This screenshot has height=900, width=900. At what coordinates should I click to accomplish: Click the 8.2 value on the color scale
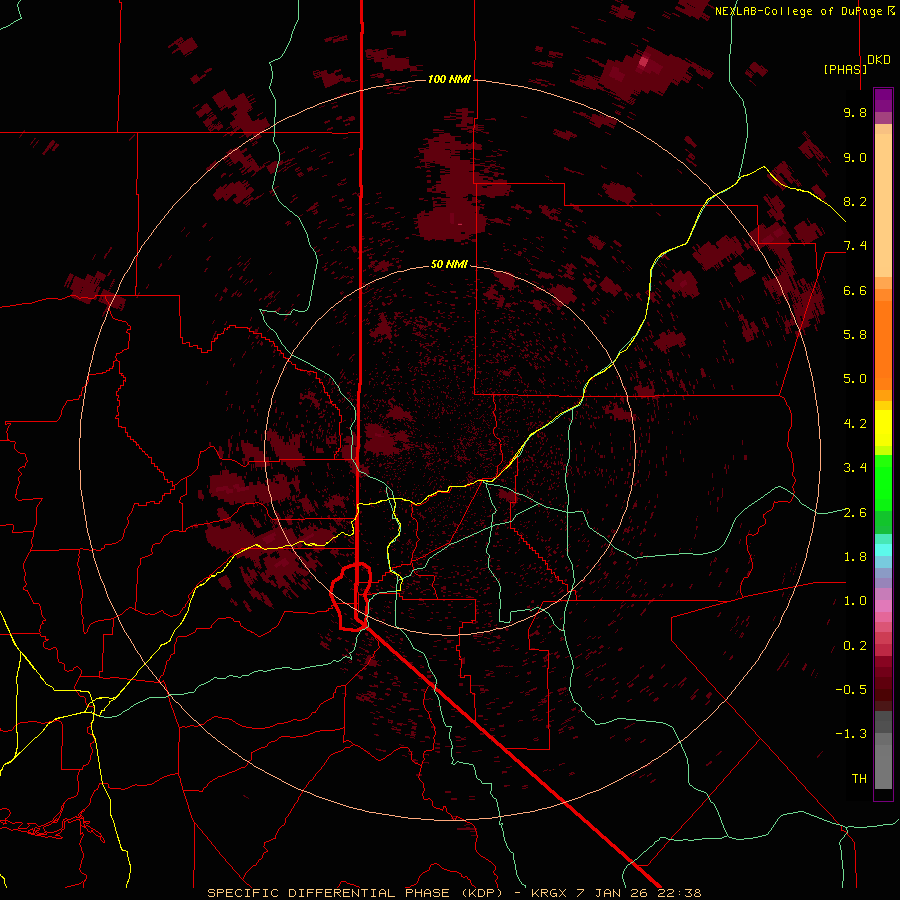pos(855,201)
